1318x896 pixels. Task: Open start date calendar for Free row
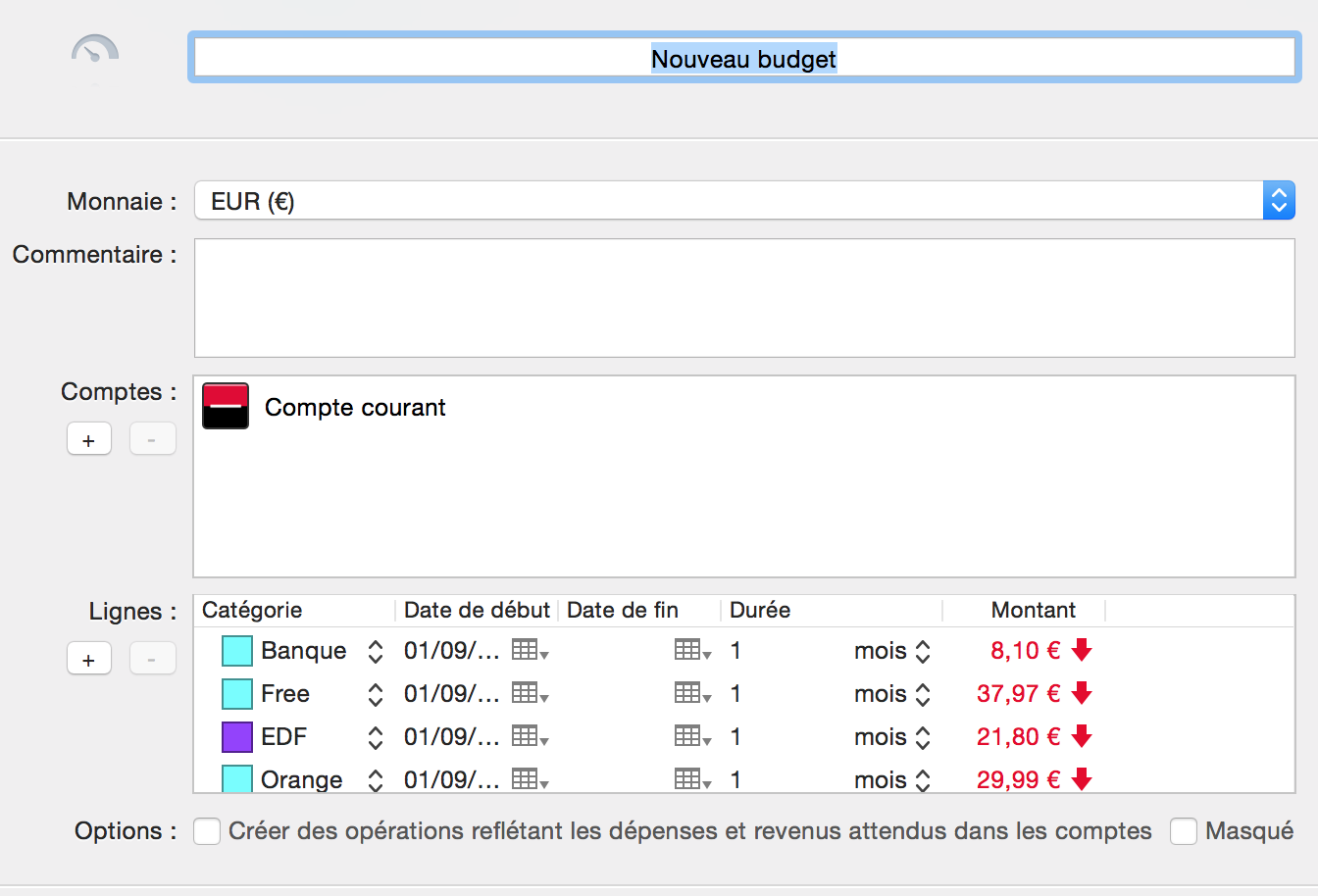click(530, 693)
